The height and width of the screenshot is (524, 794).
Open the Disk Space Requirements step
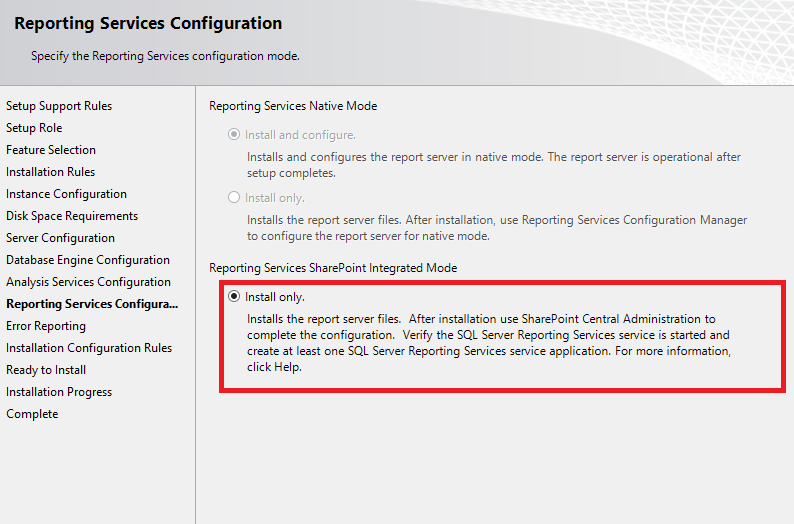(x=72, y=216)
